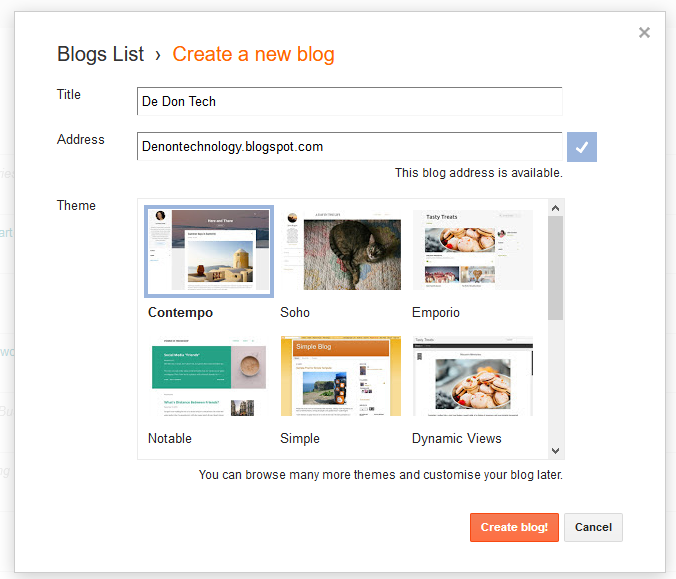
Task: Click the Address field label
Action: 81,140
